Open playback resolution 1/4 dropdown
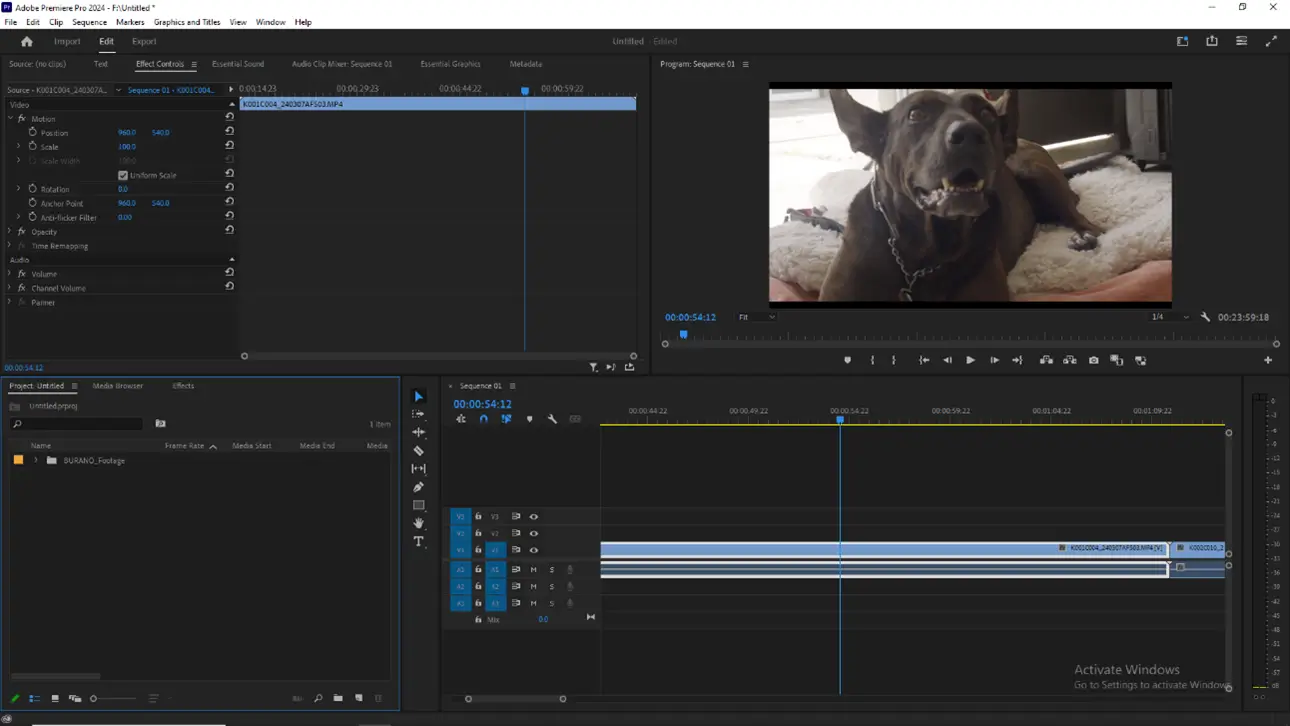The height and width of the screenshot is (726, 1290). point(1168,317)
